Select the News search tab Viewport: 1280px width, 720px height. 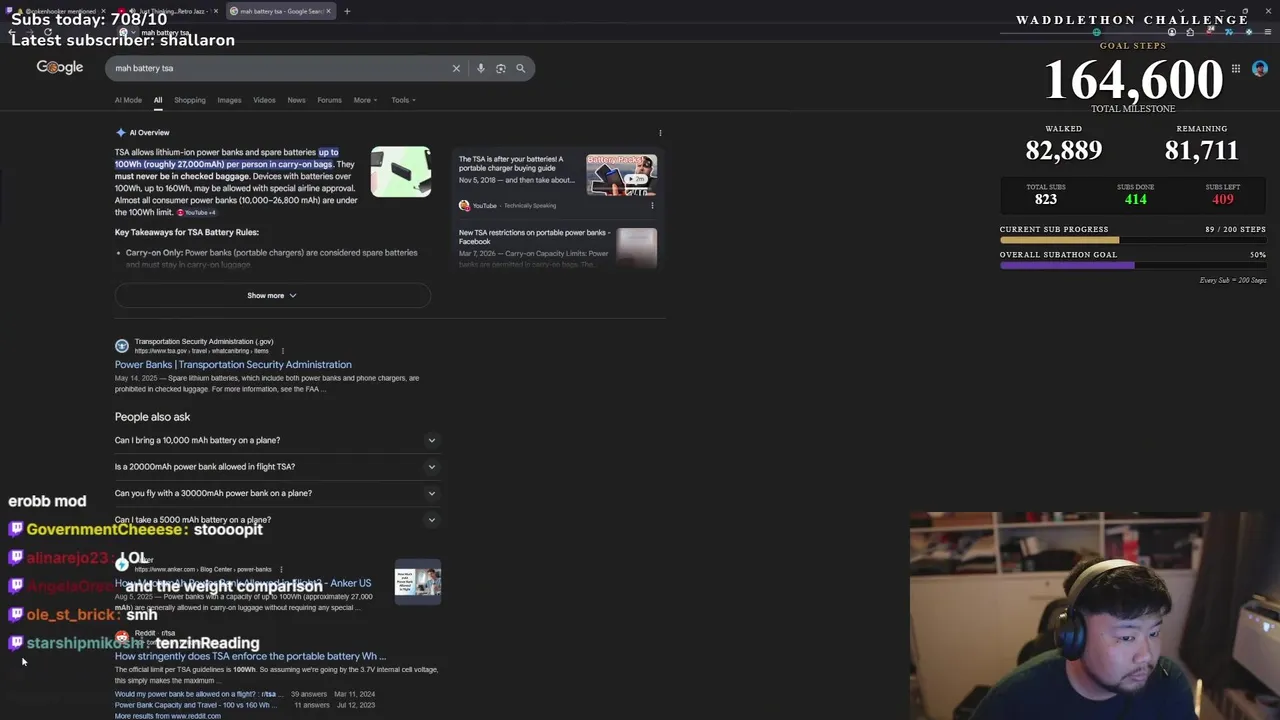[x=296, y=100]
